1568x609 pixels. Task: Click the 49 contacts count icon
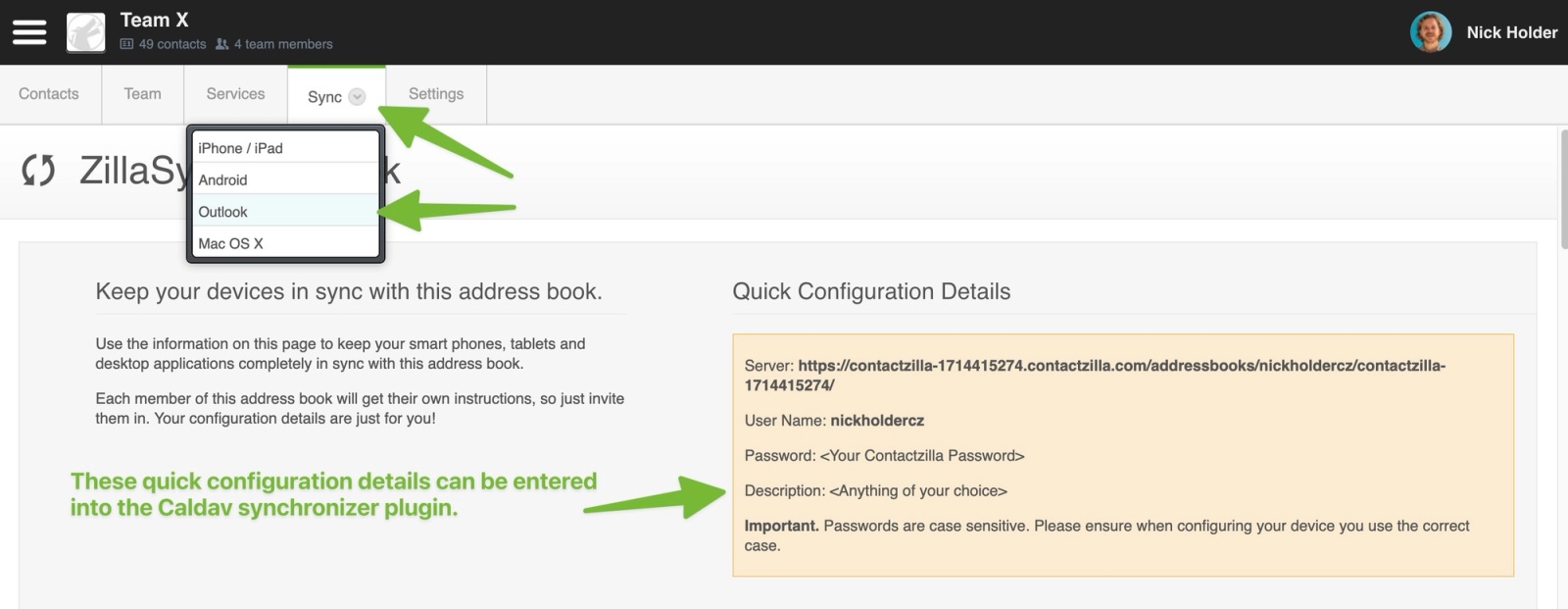(126, 43)
